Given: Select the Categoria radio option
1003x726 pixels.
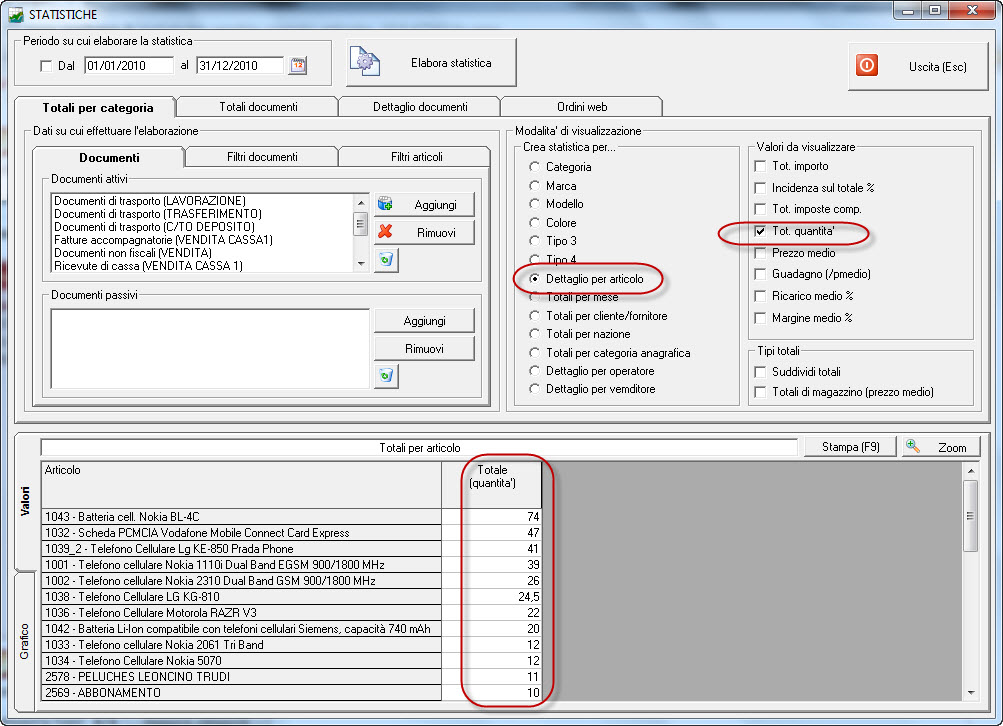Looking at the screenshot, I should [534, 167].
